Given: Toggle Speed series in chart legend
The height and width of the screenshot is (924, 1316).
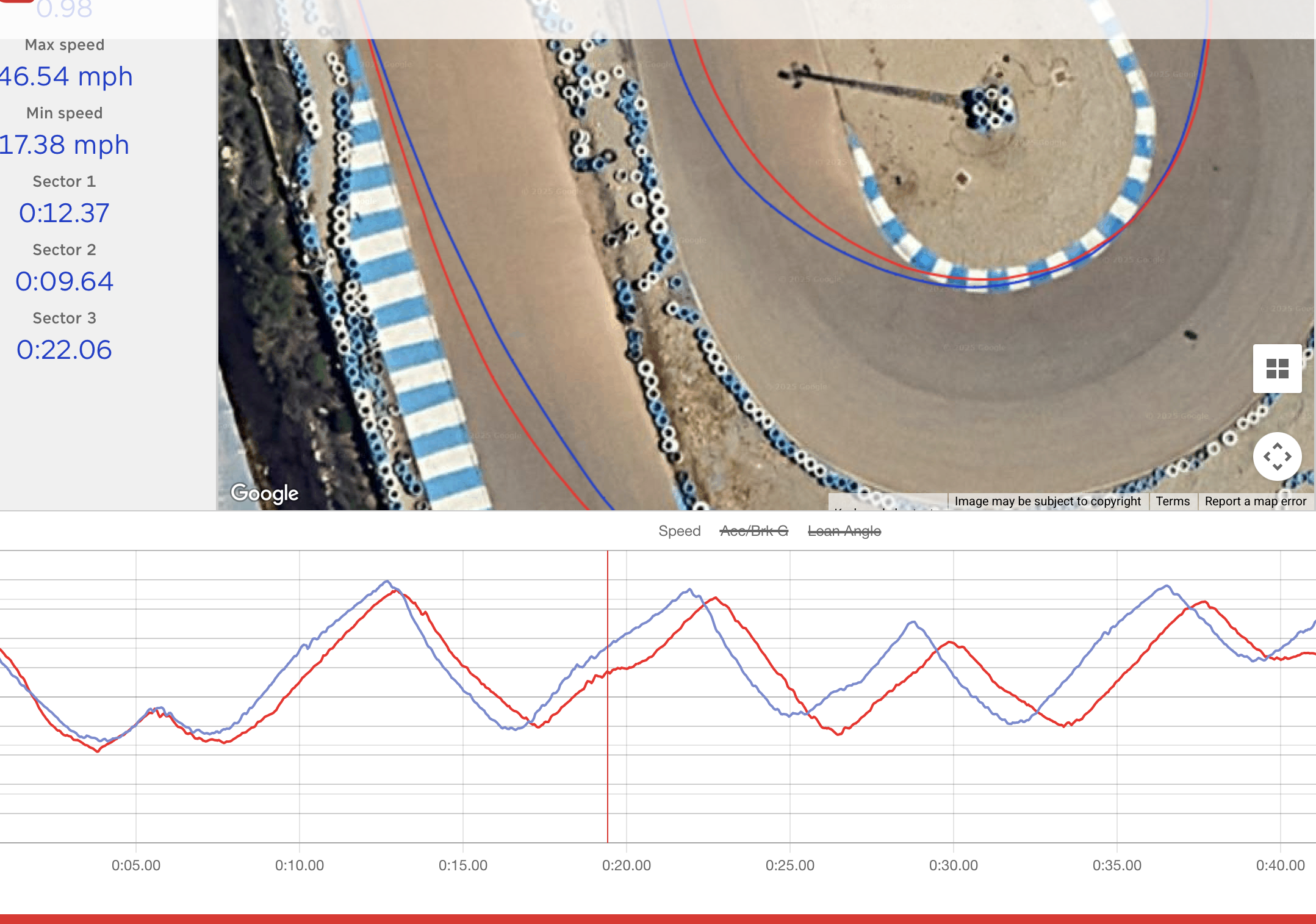Looking at the screenshot, I should tap(679, 531).
